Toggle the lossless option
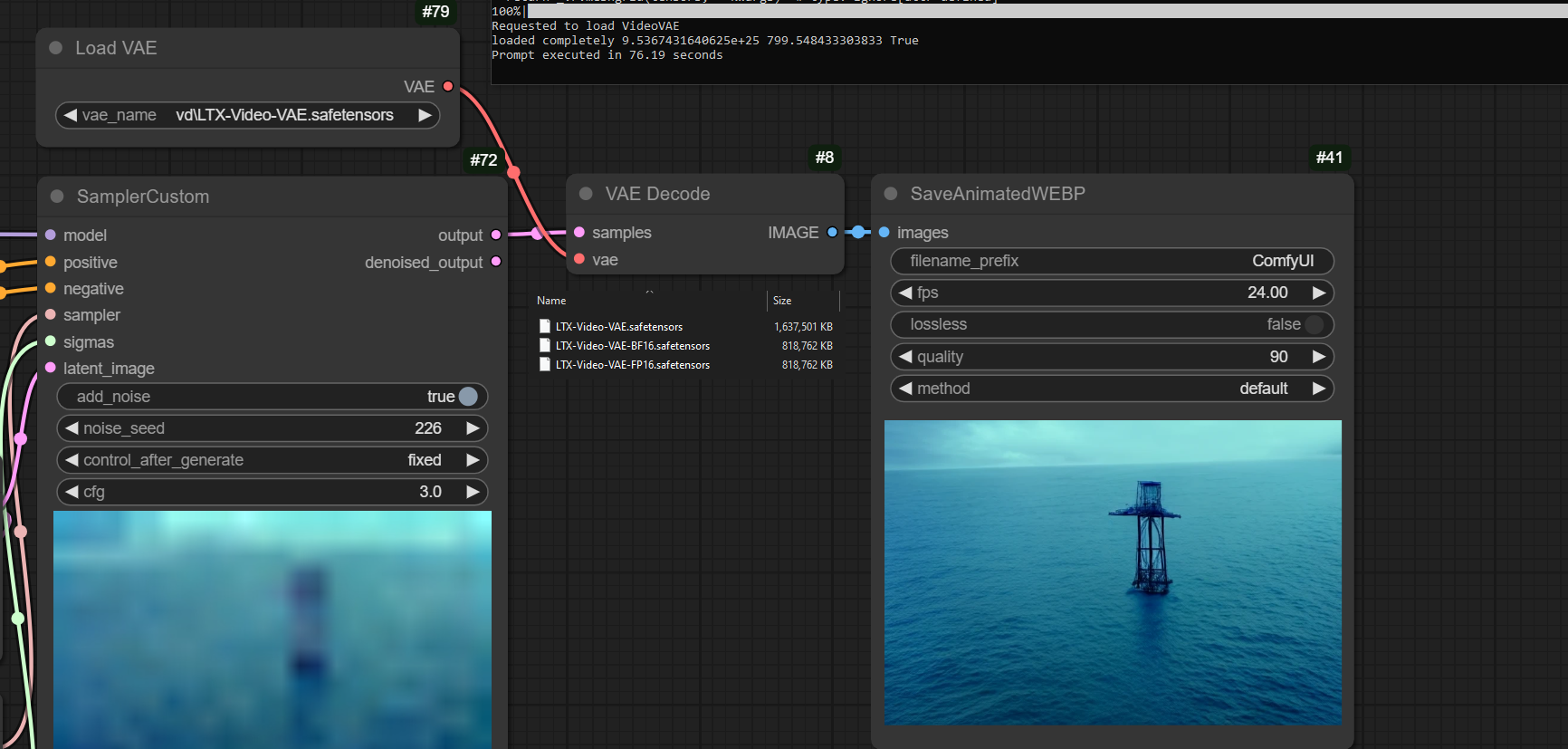The height and width of the screenshot is (749, 1568). (x=1314, y=324)
